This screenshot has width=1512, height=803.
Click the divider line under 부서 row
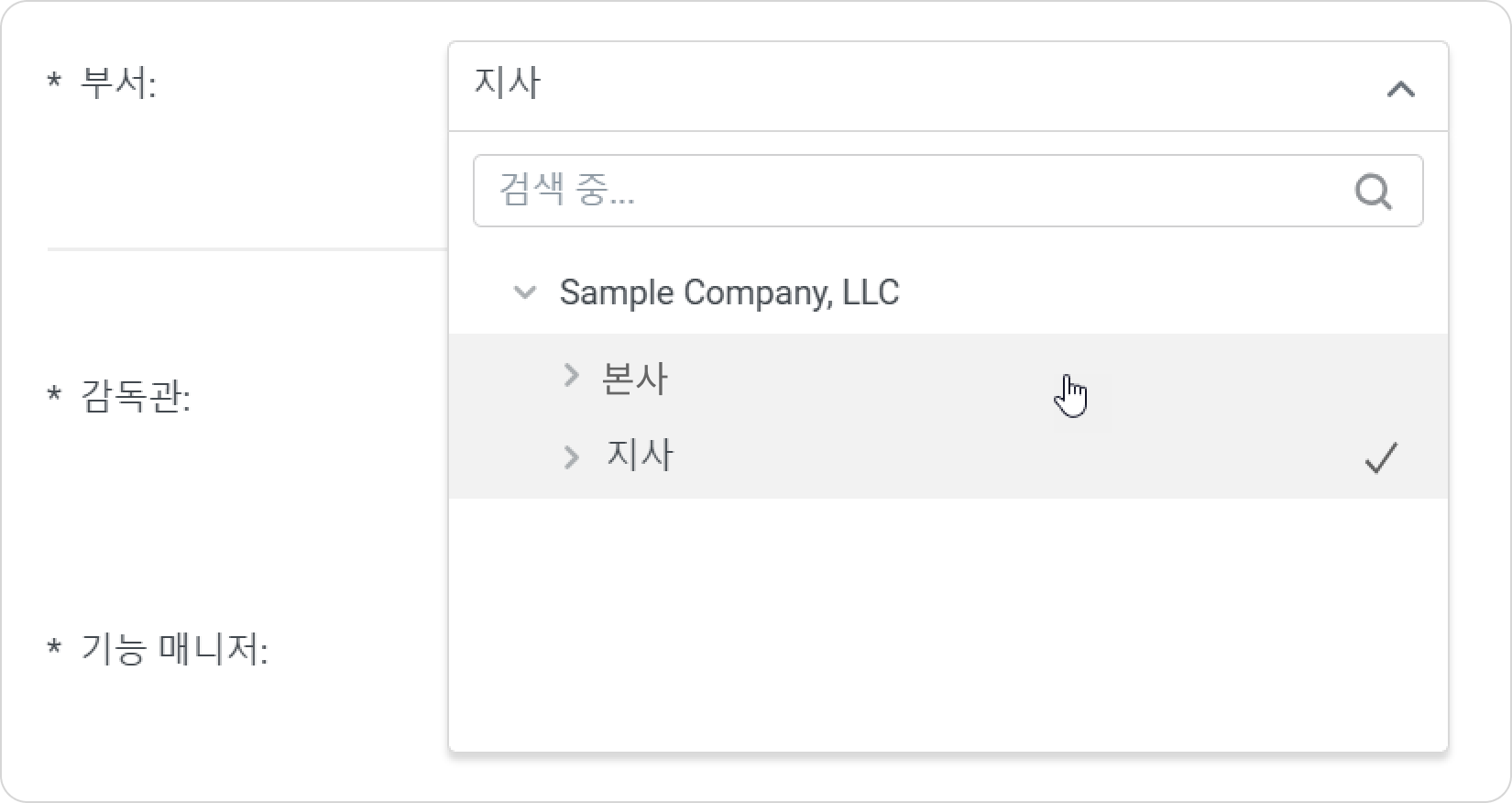[247, 248]
